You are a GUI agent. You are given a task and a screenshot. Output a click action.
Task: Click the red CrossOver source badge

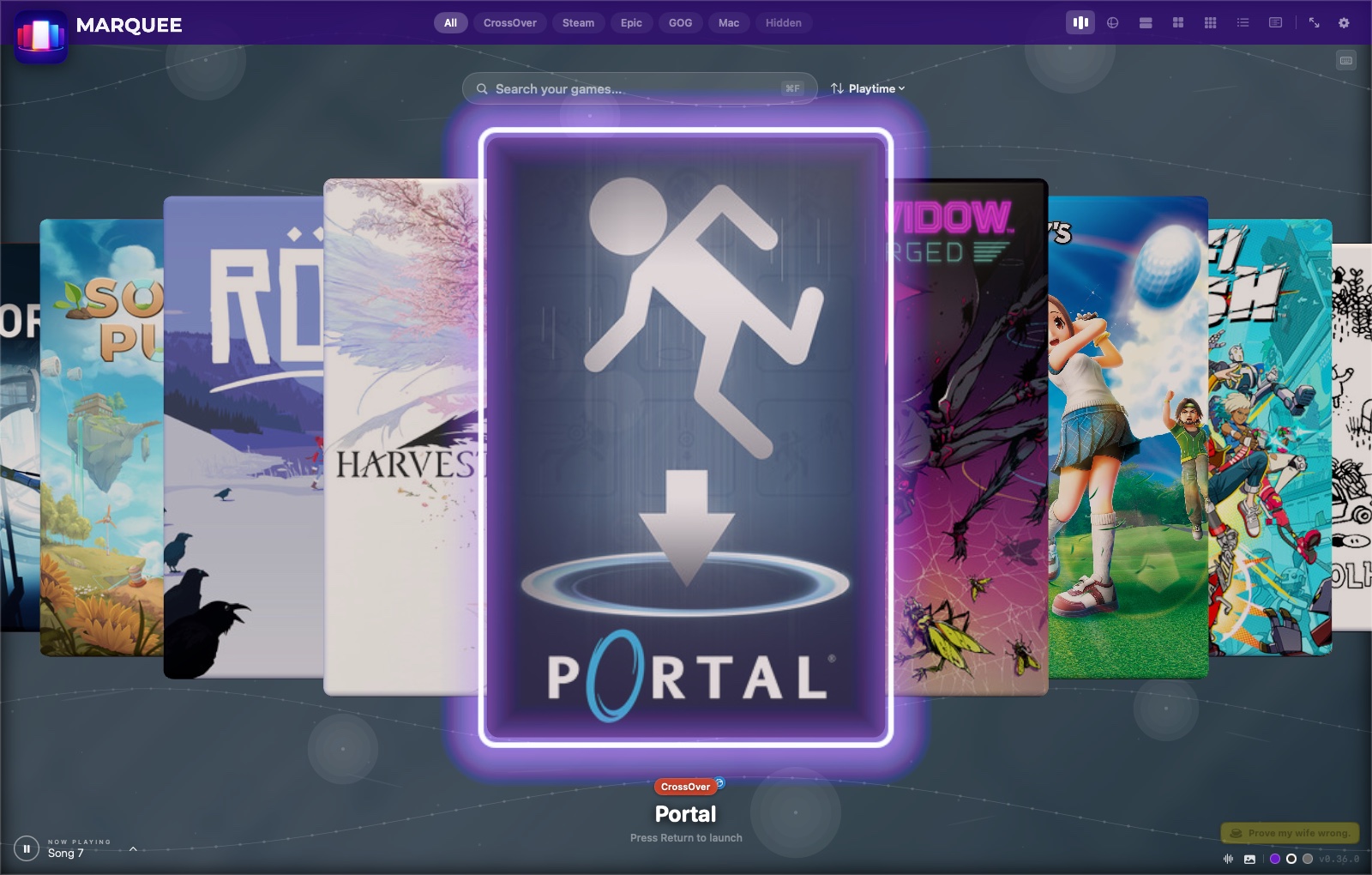coord(685,787)
